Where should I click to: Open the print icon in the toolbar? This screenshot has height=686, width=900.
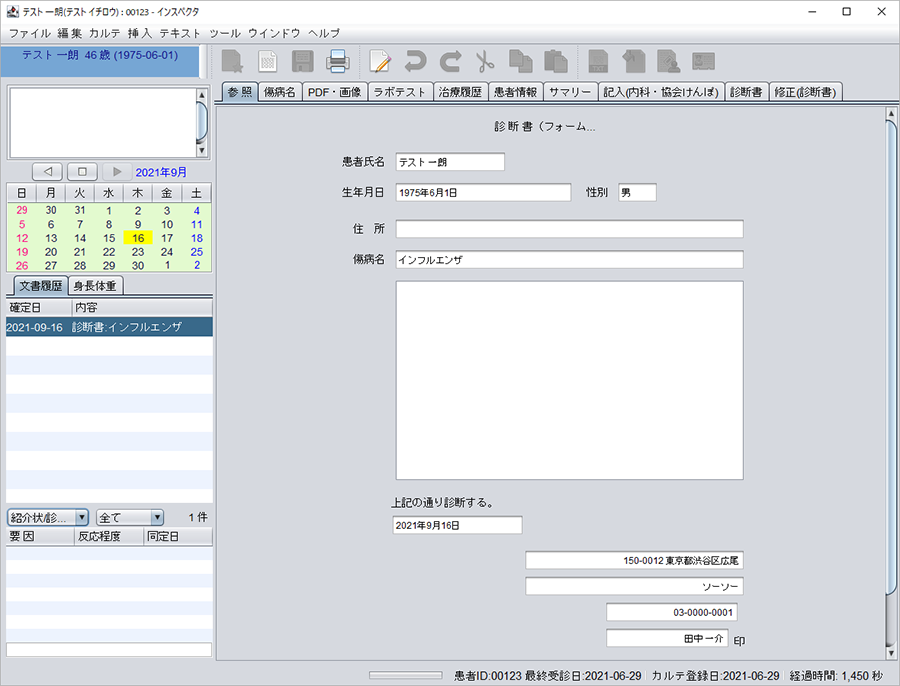339,61
